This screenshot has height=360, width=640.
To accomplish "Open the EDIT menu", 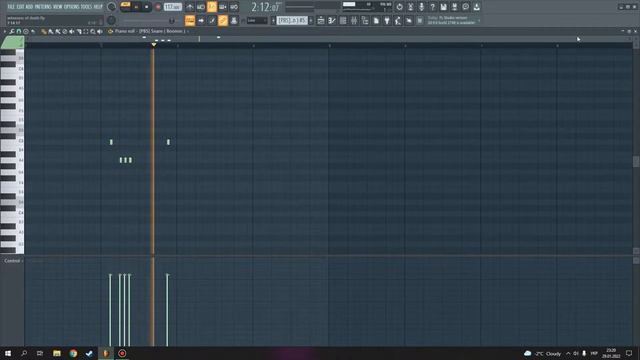I will tap(20, 7).
